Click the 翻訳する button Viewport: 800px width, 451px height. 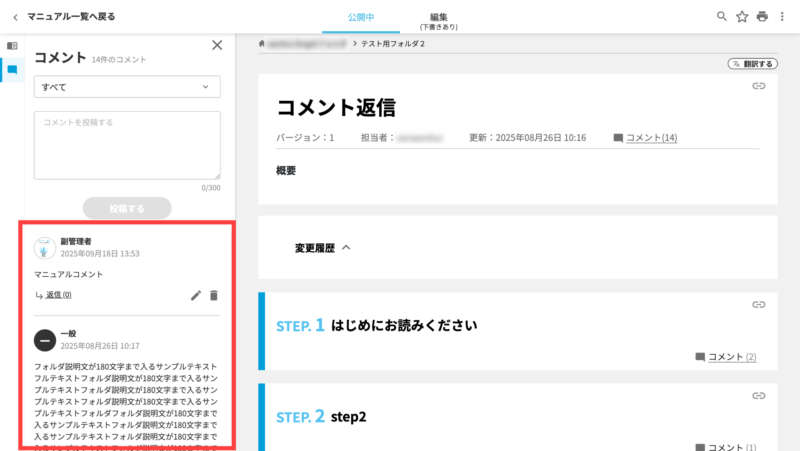pos(753,64)
